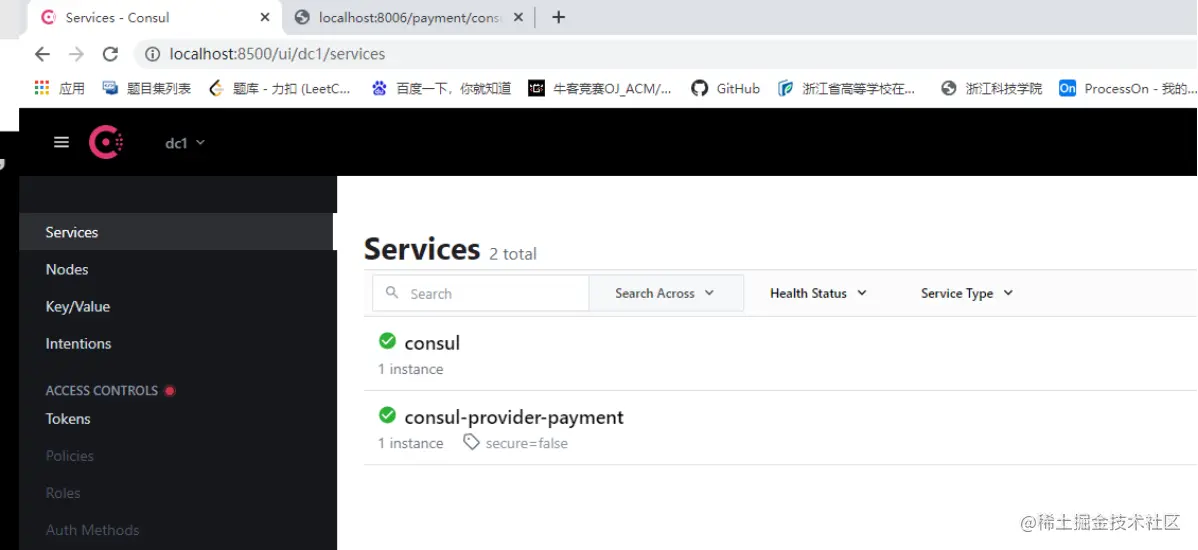
Task: Click the red Access Controls status dot
Action: point(170,390)
